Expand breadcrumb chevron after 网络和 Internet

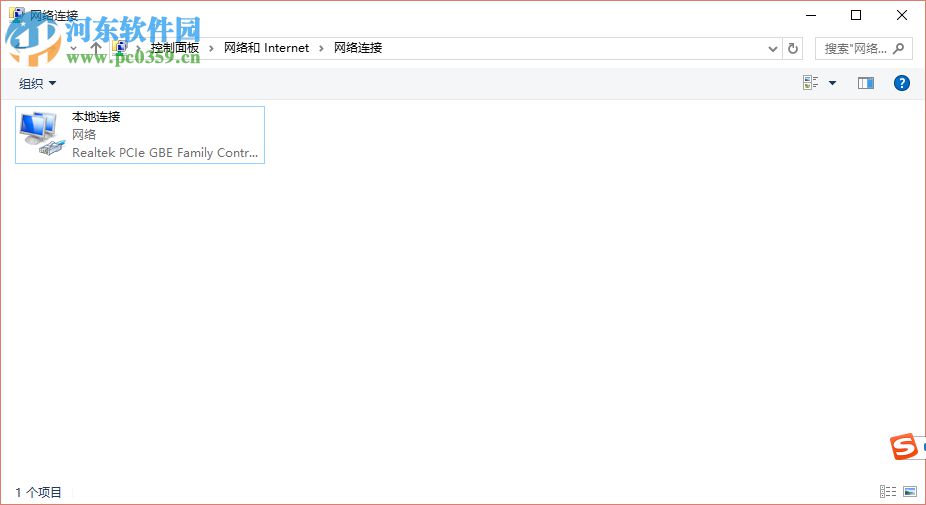click(x=321, y=48)
